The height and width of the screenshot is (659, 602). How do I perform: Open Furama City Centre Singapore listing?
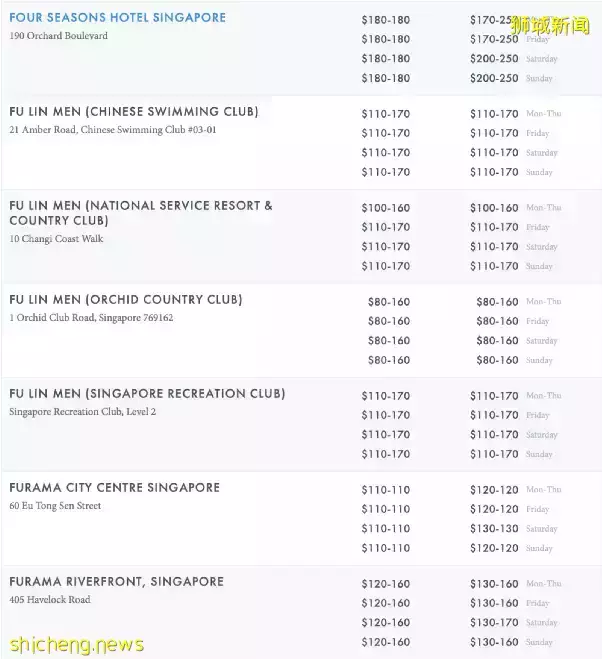pos(114,488)
